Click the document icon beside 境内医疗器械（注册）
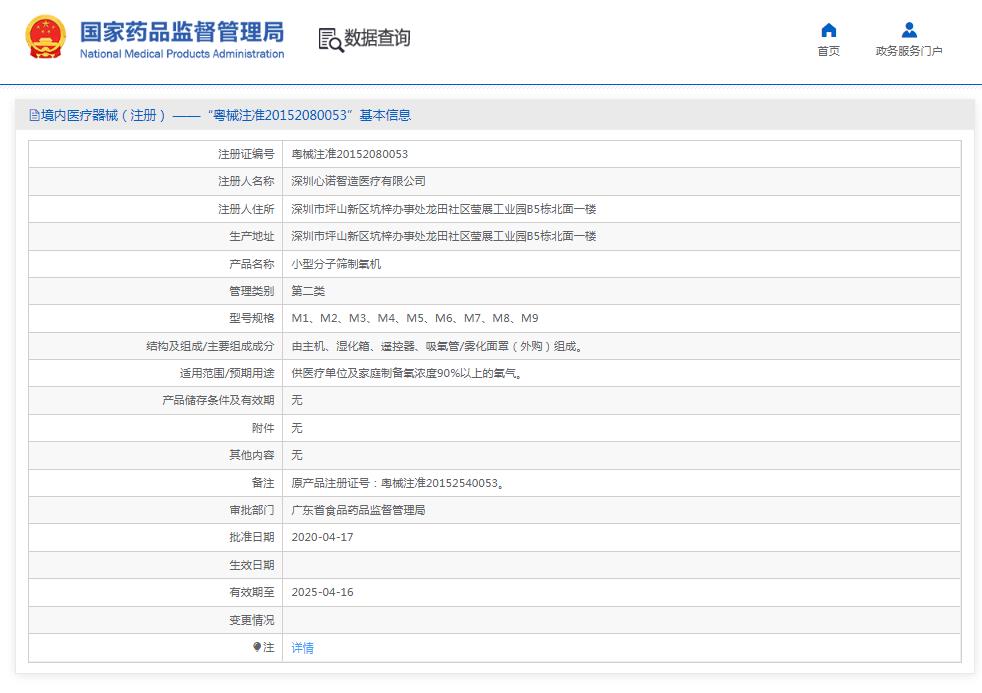This screenshot has height=693, width=982. click(33, 116)
